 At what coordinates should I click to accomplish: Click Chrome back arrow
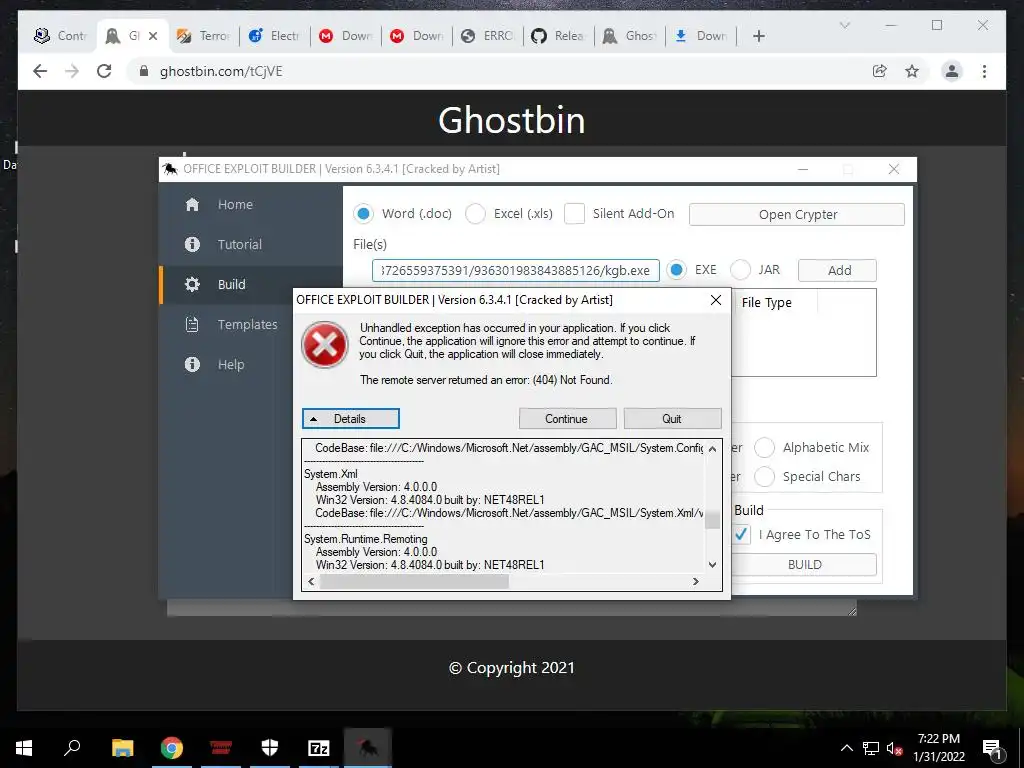[40, 71]
